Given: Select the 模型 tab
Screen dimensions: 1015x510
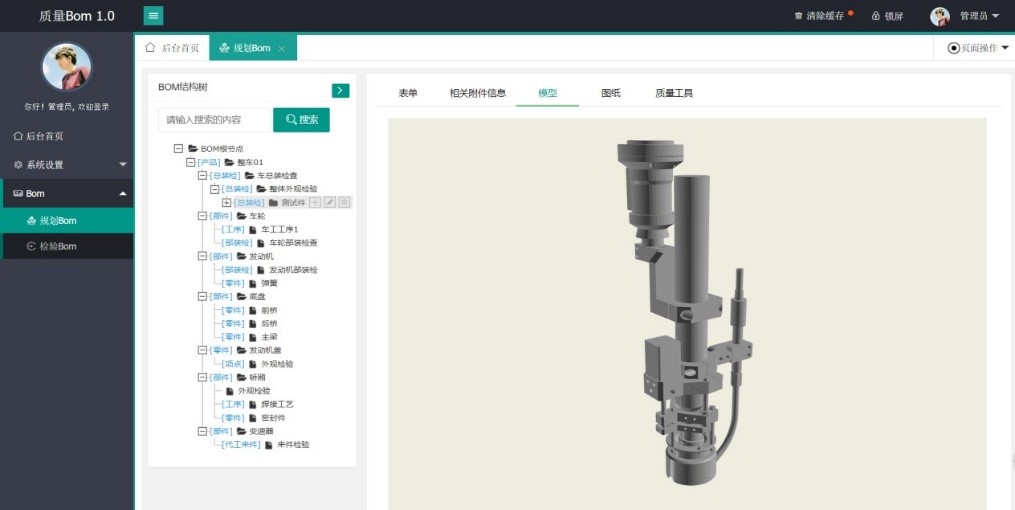Looking at the screenshot, I should (548, 93).
